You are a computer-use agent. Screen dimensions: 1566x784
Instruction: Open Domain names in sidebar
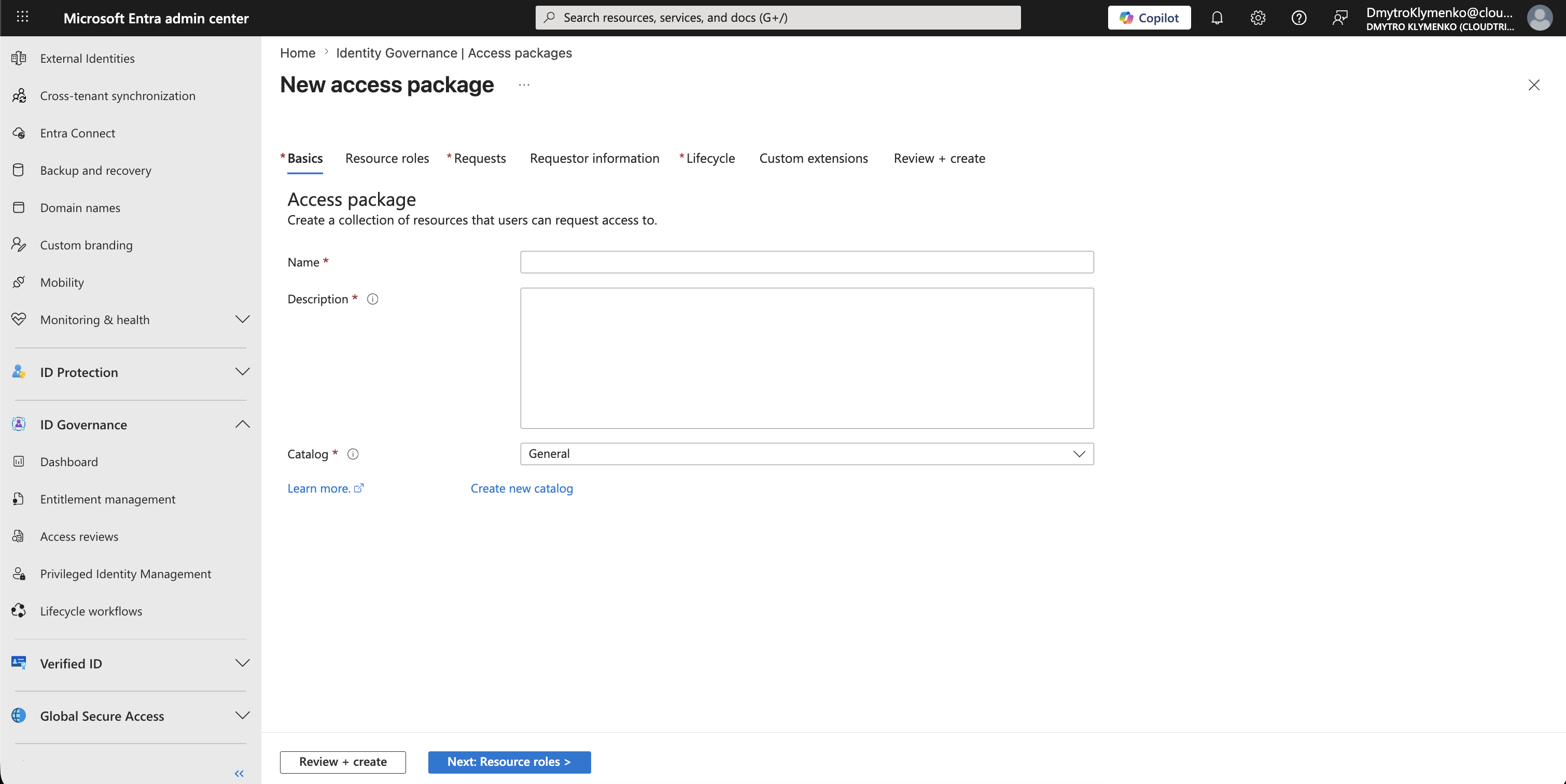[80, 208]
